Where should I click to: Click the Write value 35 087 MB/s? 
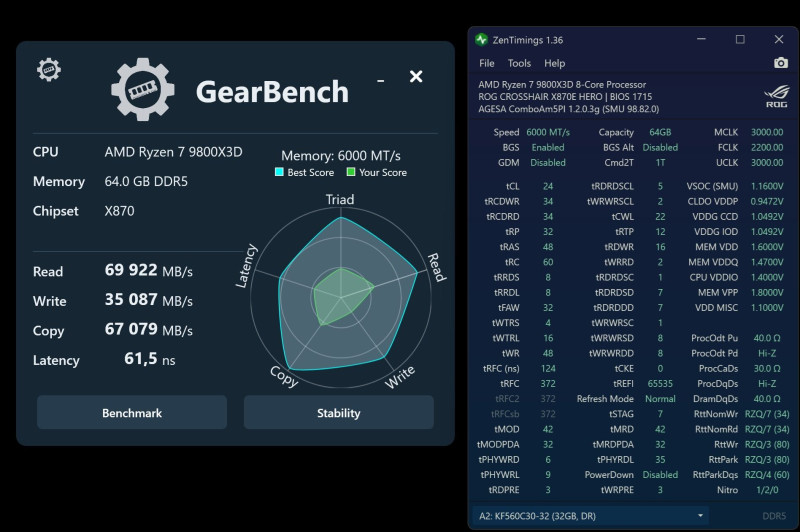click(x=148, y=300)
